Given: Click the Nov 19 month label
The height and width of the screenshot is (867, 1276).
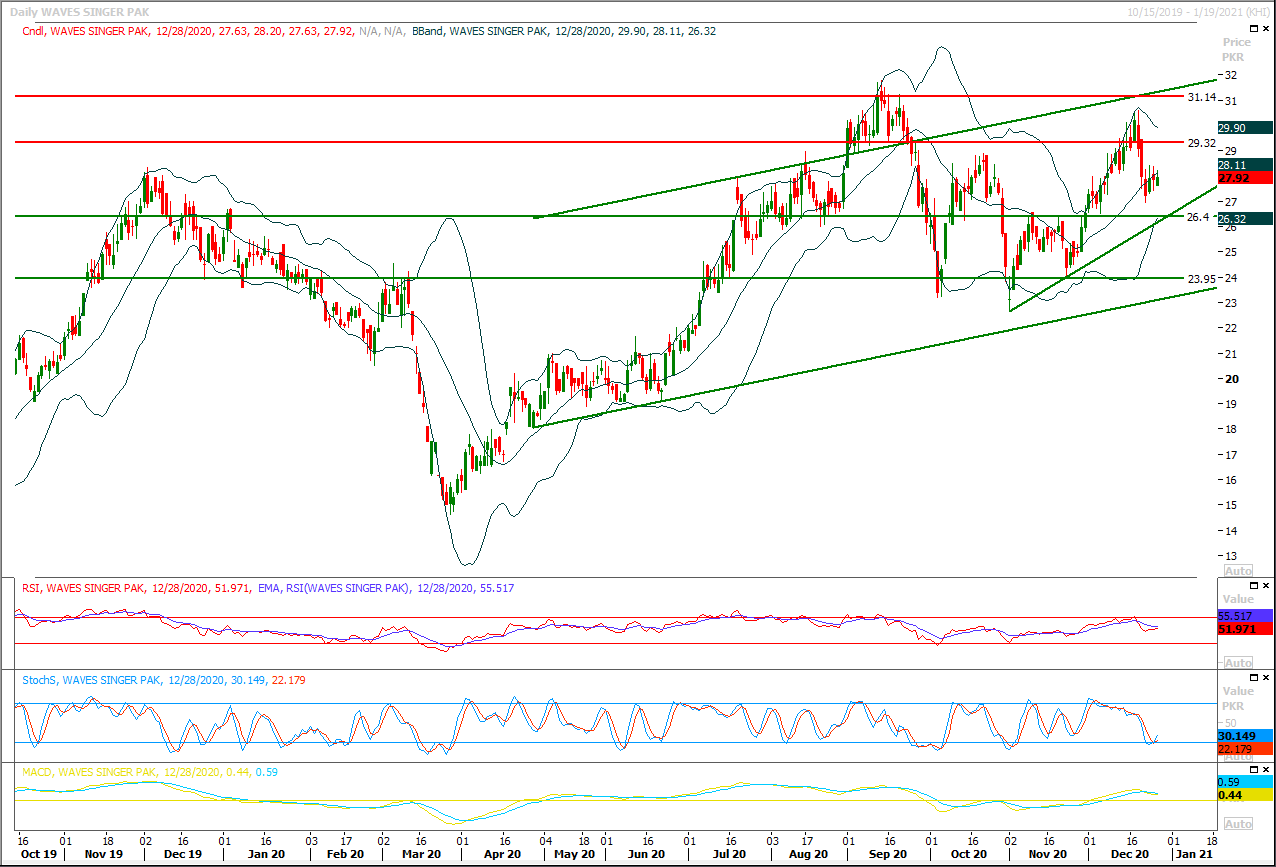Looking at the screenshot, I should (x=104, y=855).
